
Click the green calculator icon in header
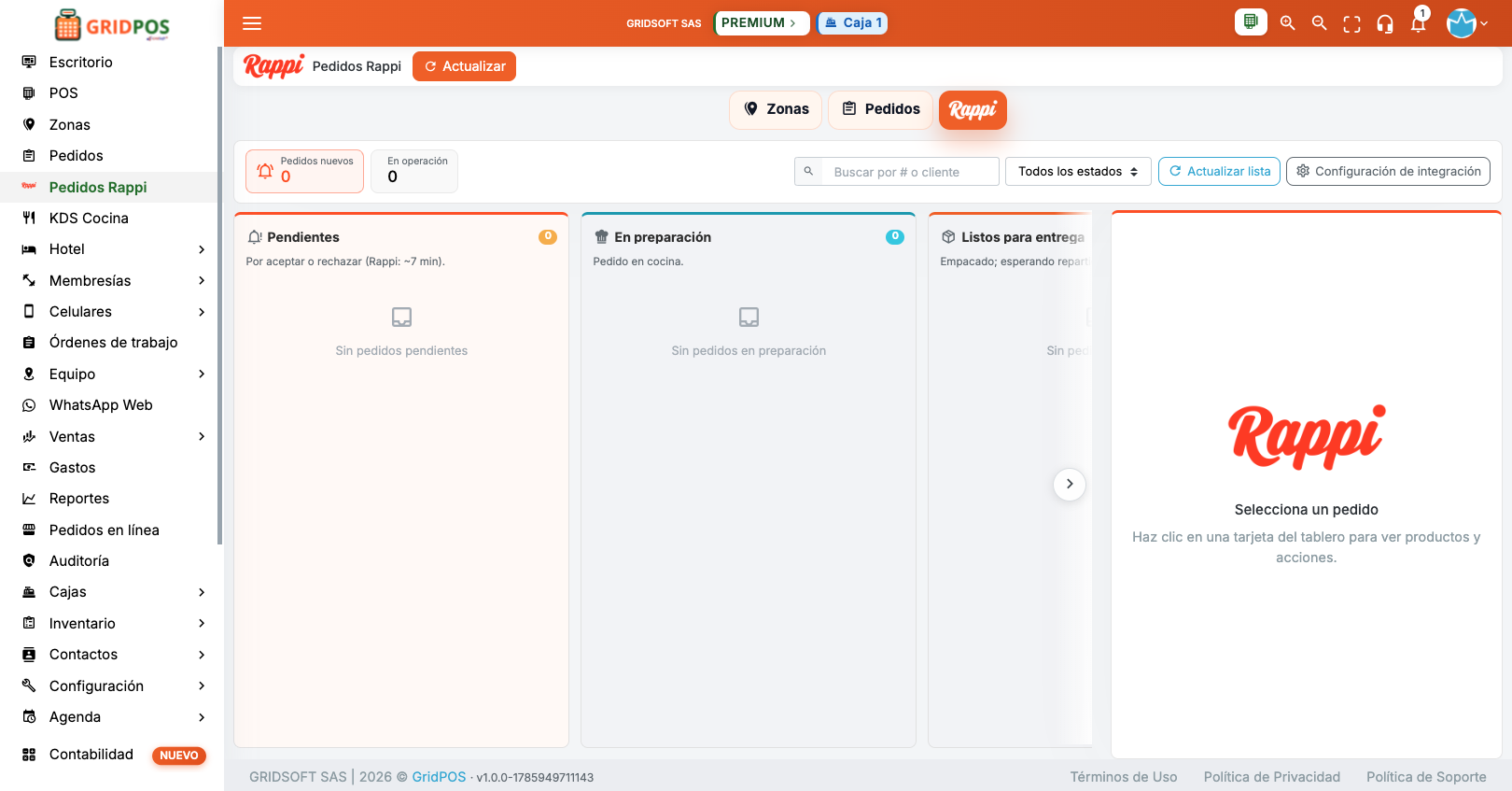click(x=1251, y=21)
